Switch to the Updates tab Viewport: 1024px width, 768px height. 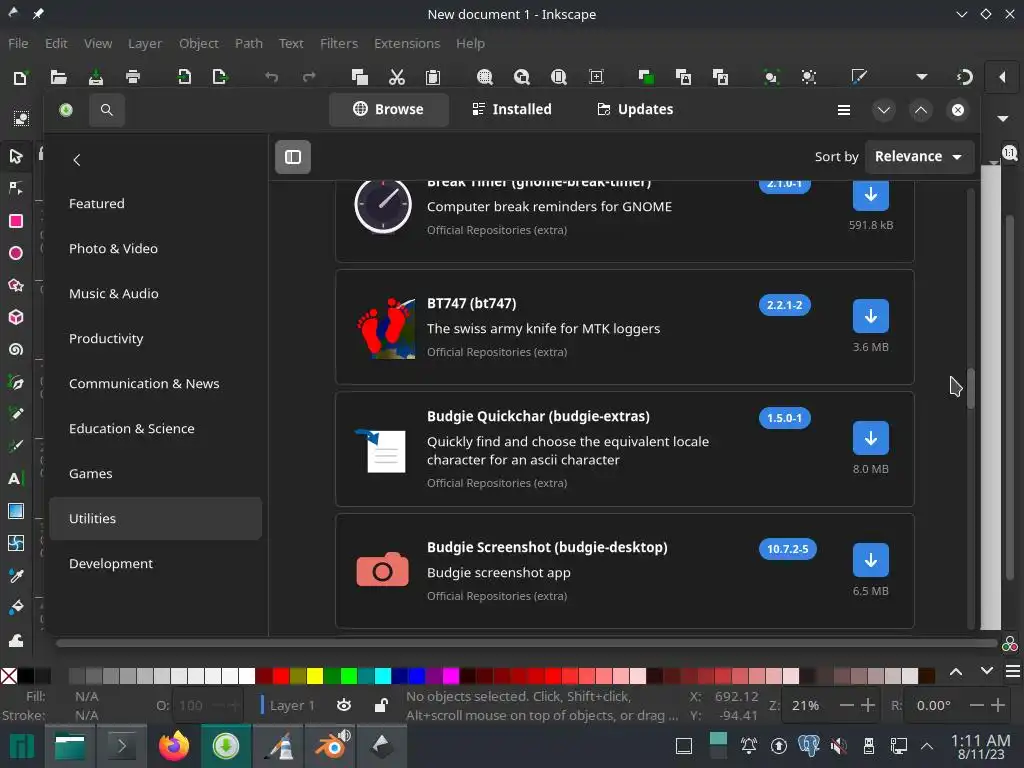tap(635, 110)
